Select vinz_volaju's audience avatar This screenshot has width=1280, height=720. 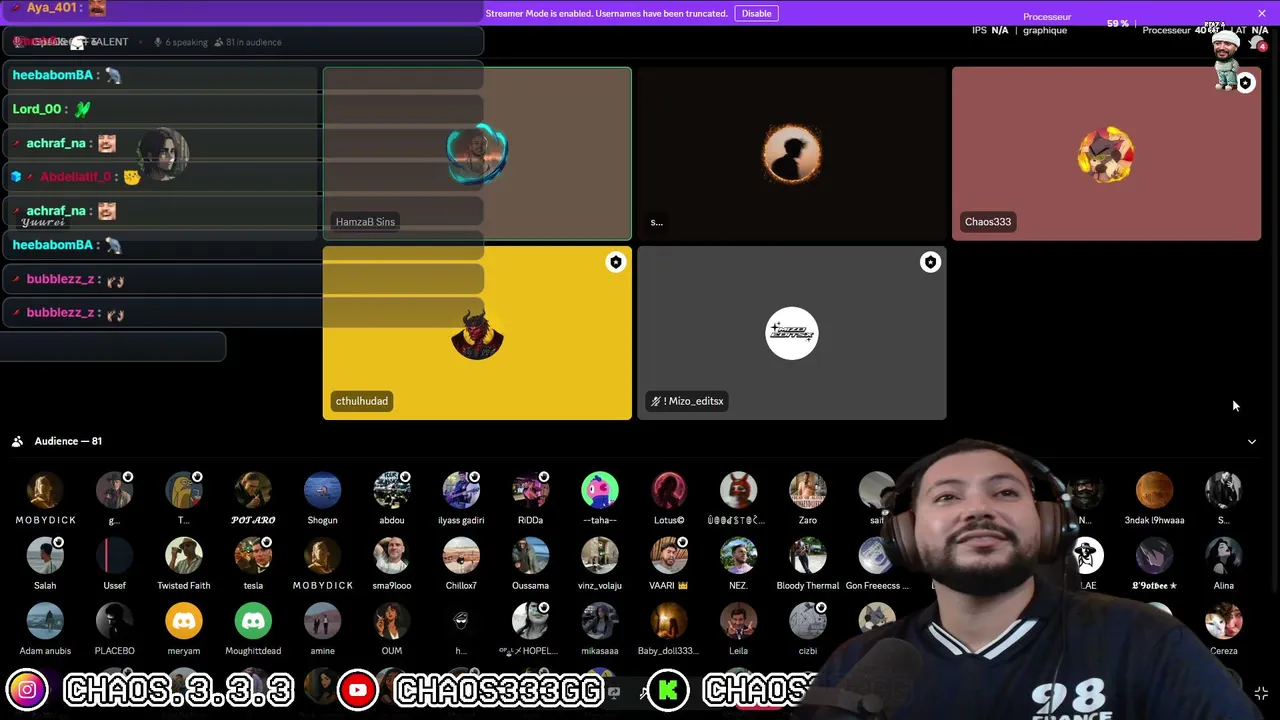click(600, 555)
